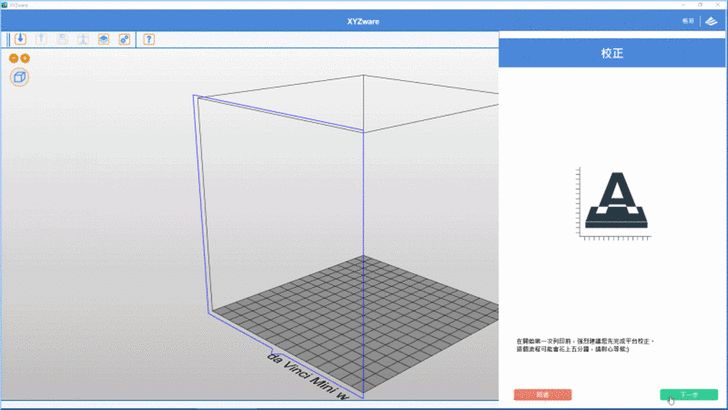Click the toolbar drag handle at far left
Screen dimensions: 728x410
point(8,40)
